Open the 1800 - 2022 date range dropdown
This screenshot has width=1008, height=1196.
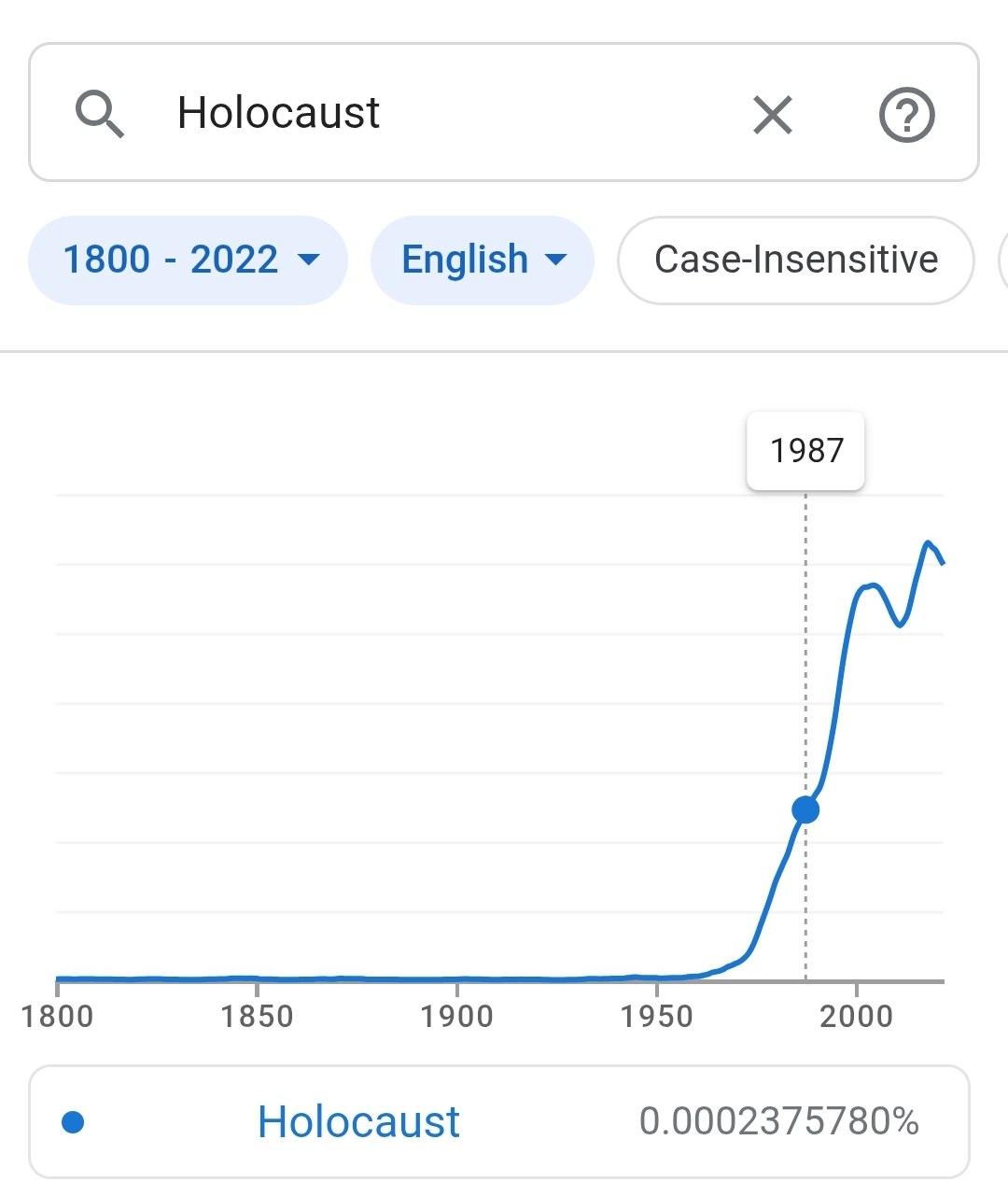(x=189, y=260)
